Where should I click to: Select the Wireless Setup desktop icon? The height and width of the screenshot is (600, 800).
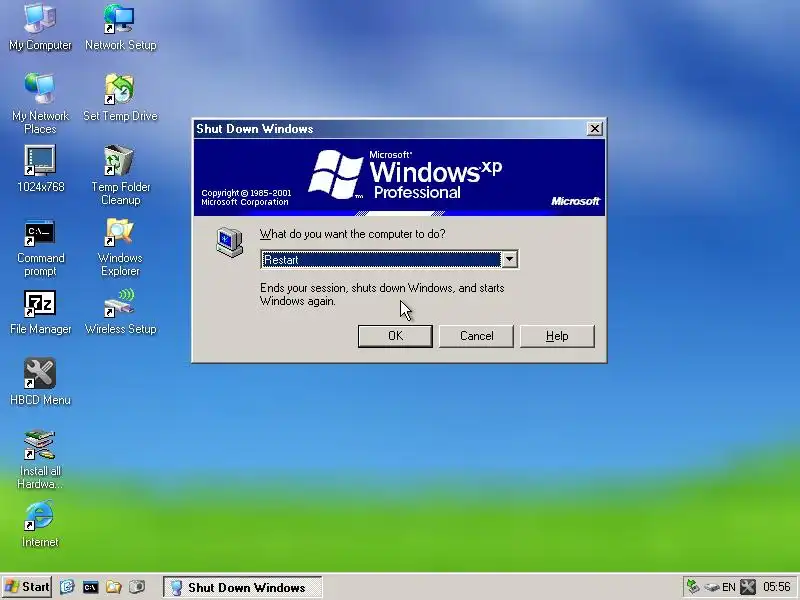coord(120,312)
